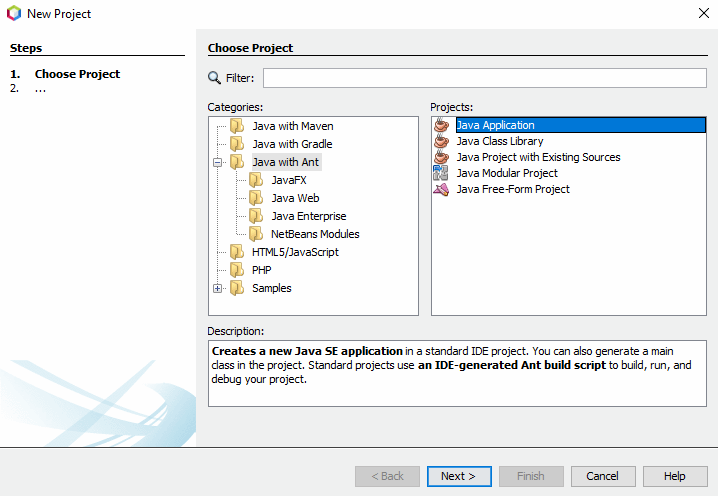Click the disabled Finish button
Viewport: 718px width, 496px height.
(x=531, y=476)
